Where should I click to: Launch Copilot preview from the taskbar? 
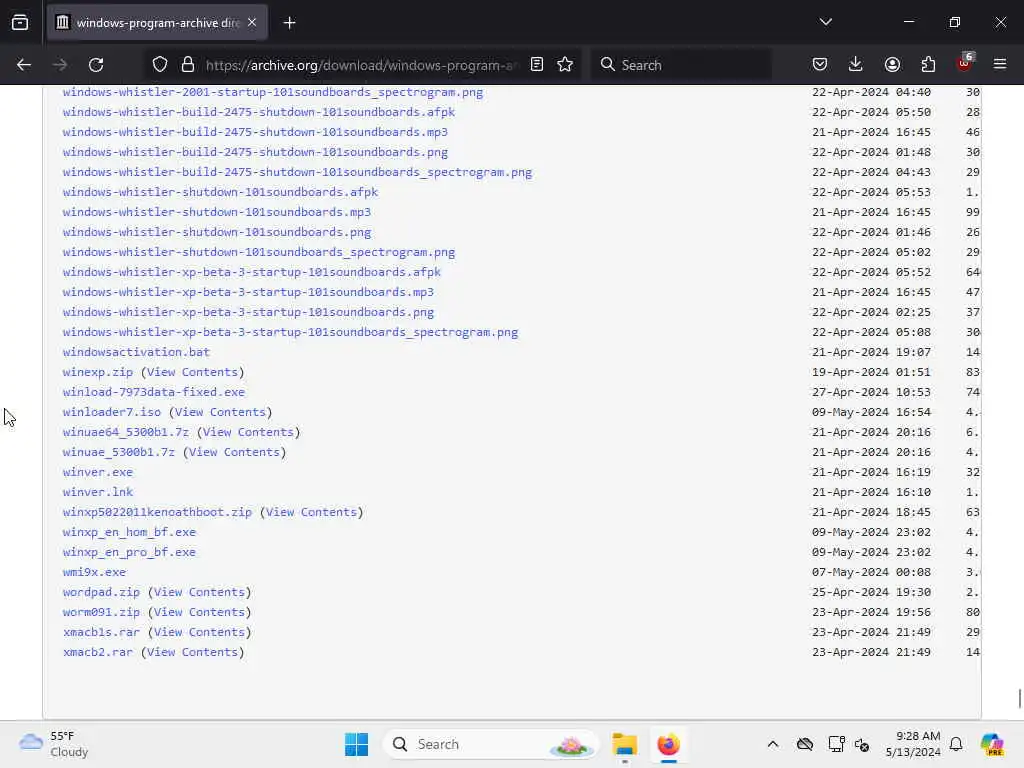991,744
